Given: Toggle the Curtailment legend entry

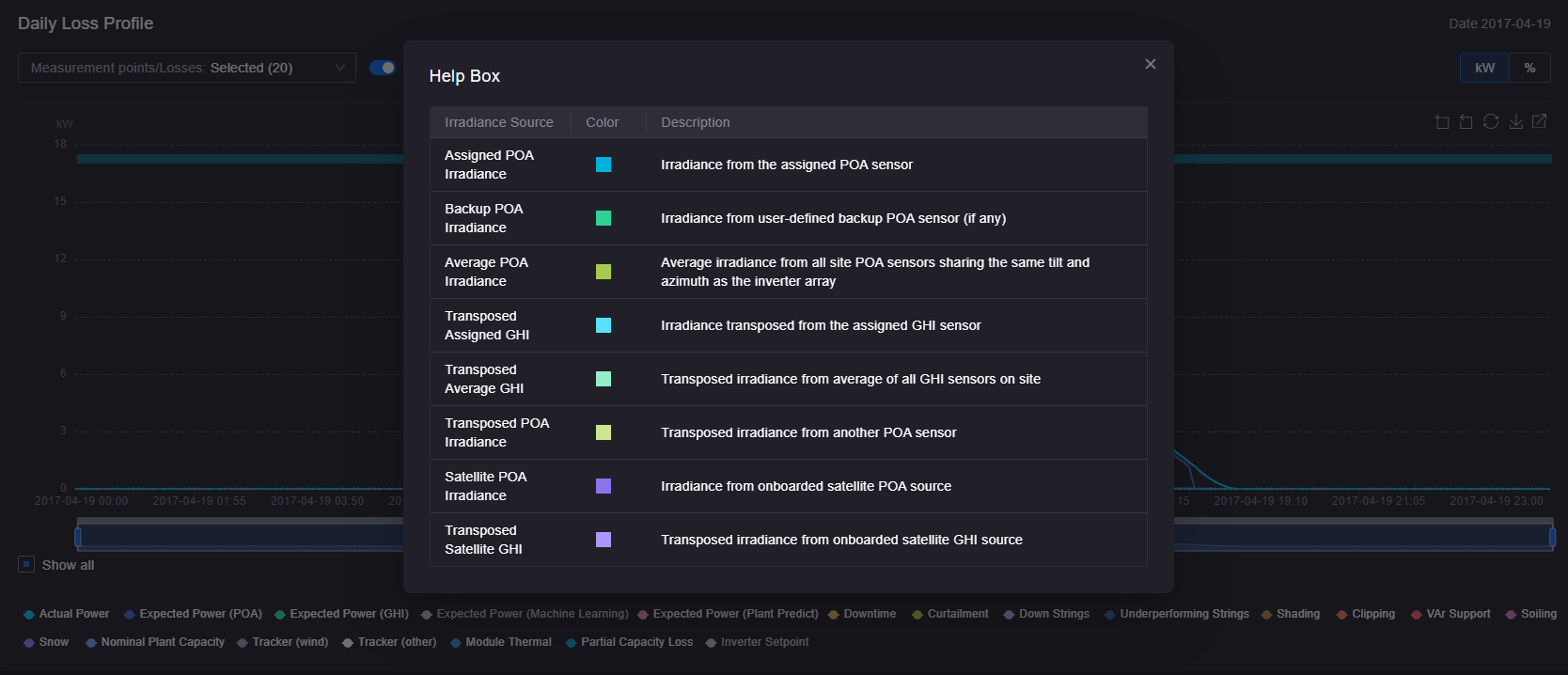Looking at the screenshot, I should tap(950, 614).
